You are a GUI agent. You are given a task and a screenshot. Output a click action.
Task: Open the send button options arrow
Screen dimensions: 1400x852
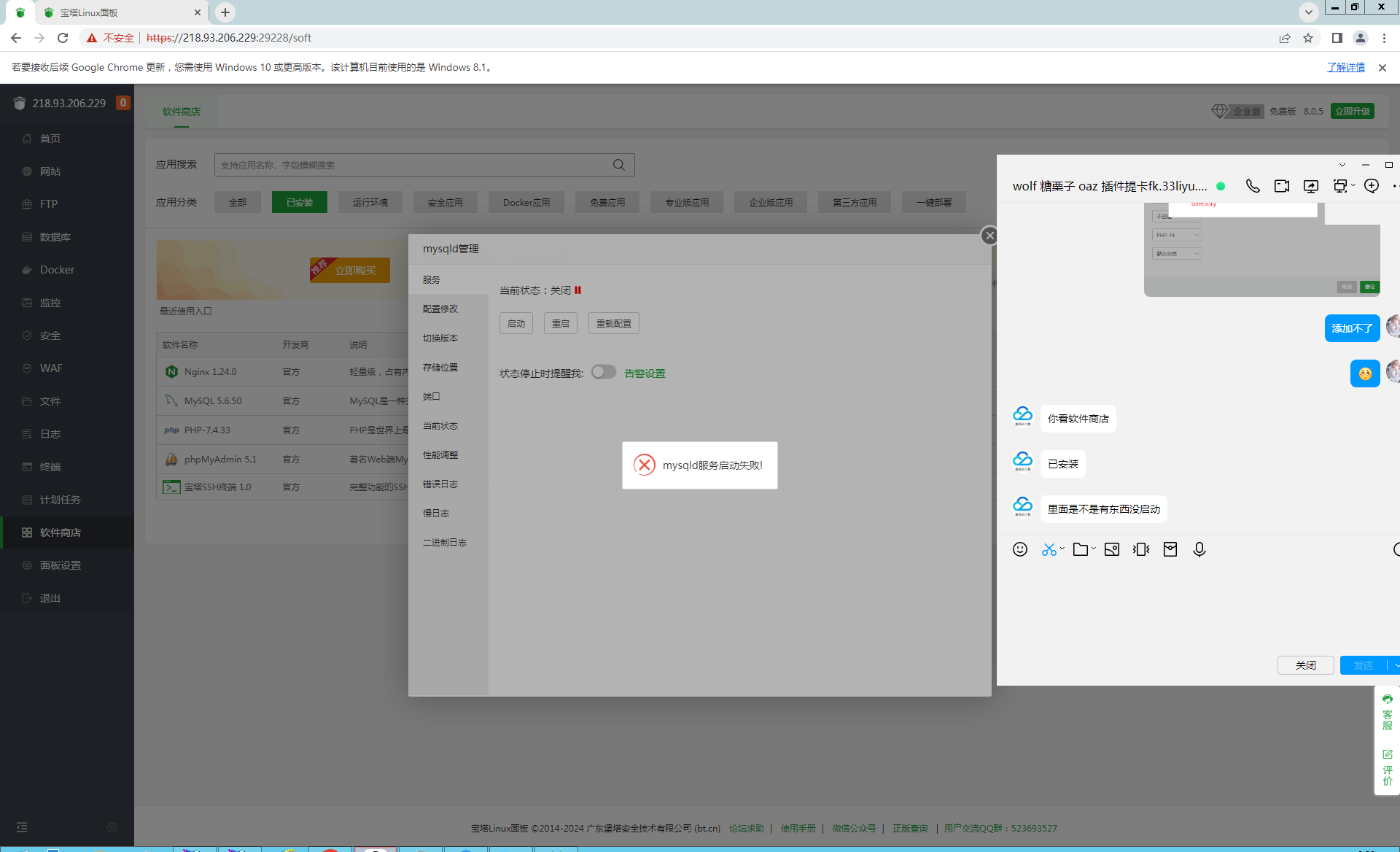tap(1395, 665)
